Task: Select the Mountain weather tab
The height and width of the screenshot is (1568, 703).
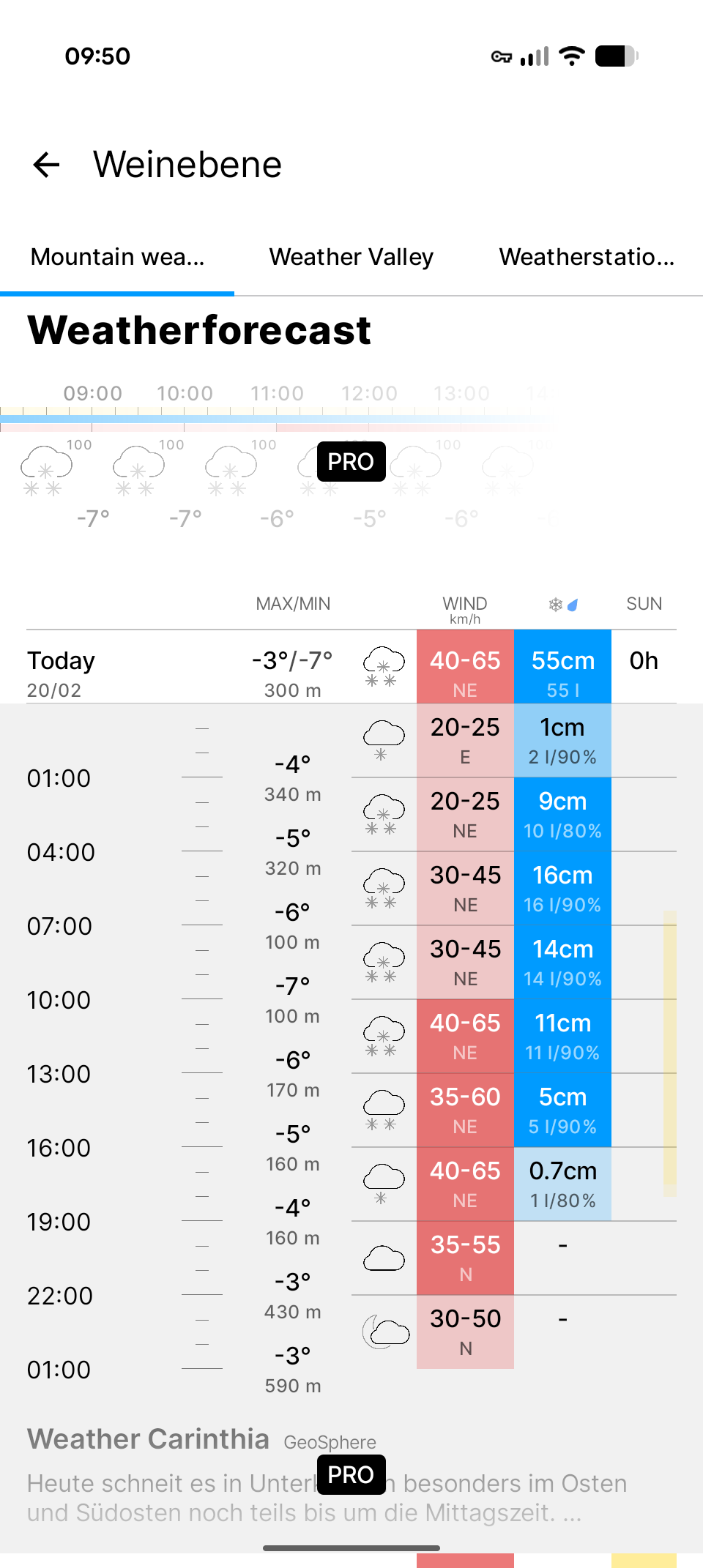Action: point(117,257)
